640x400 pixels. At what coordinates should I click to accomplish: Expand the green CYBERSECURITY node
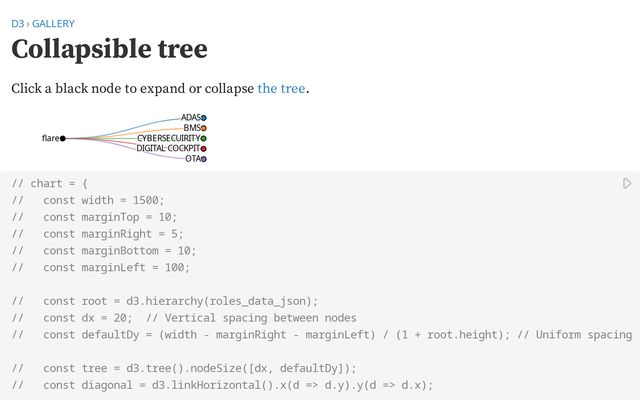pyautogui.click(x=204, y=138)
